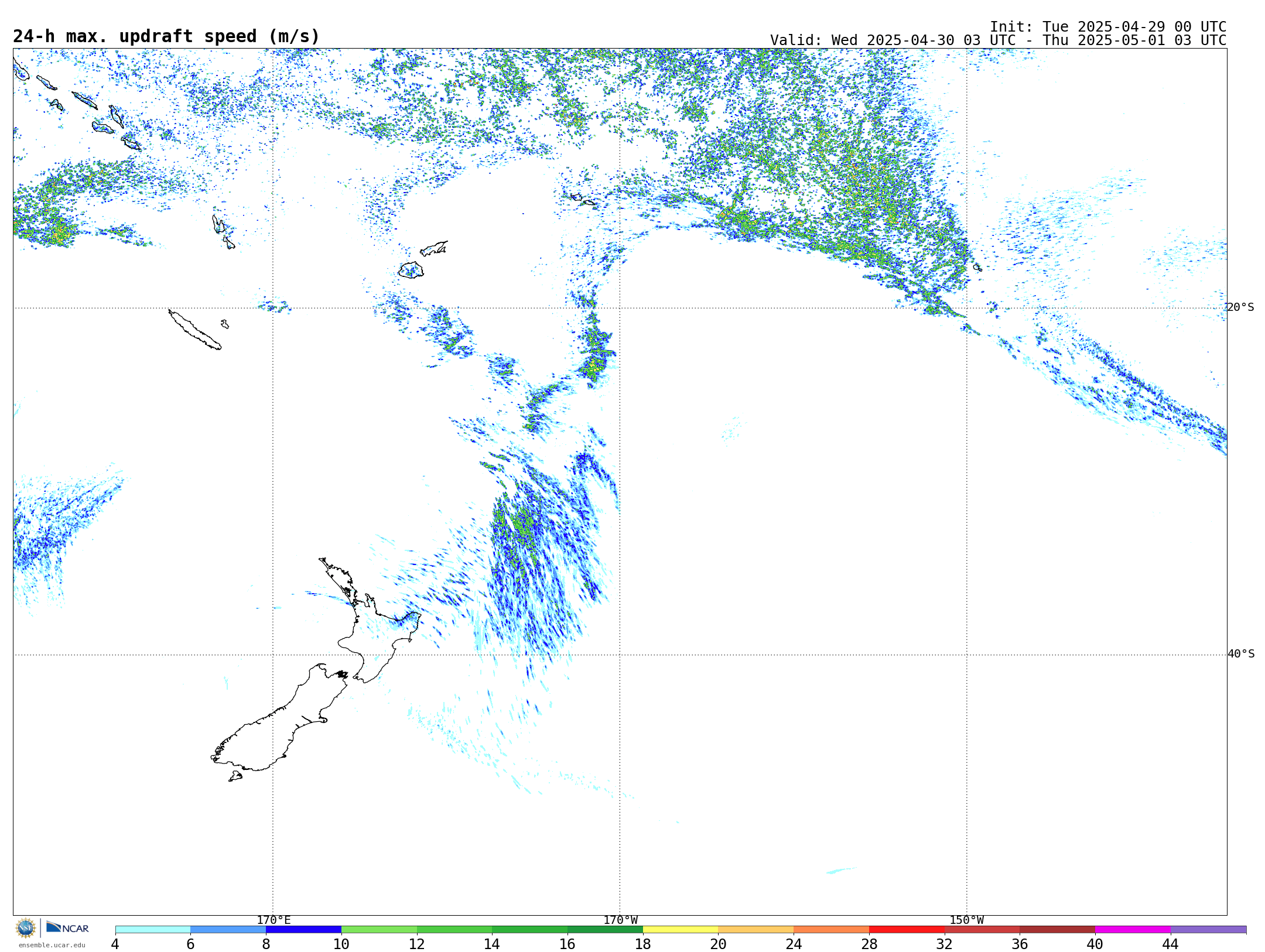This screenshot has height=952, width=1265.
Task: Click the Valid time range text line
Action: [x=998, y=40]
